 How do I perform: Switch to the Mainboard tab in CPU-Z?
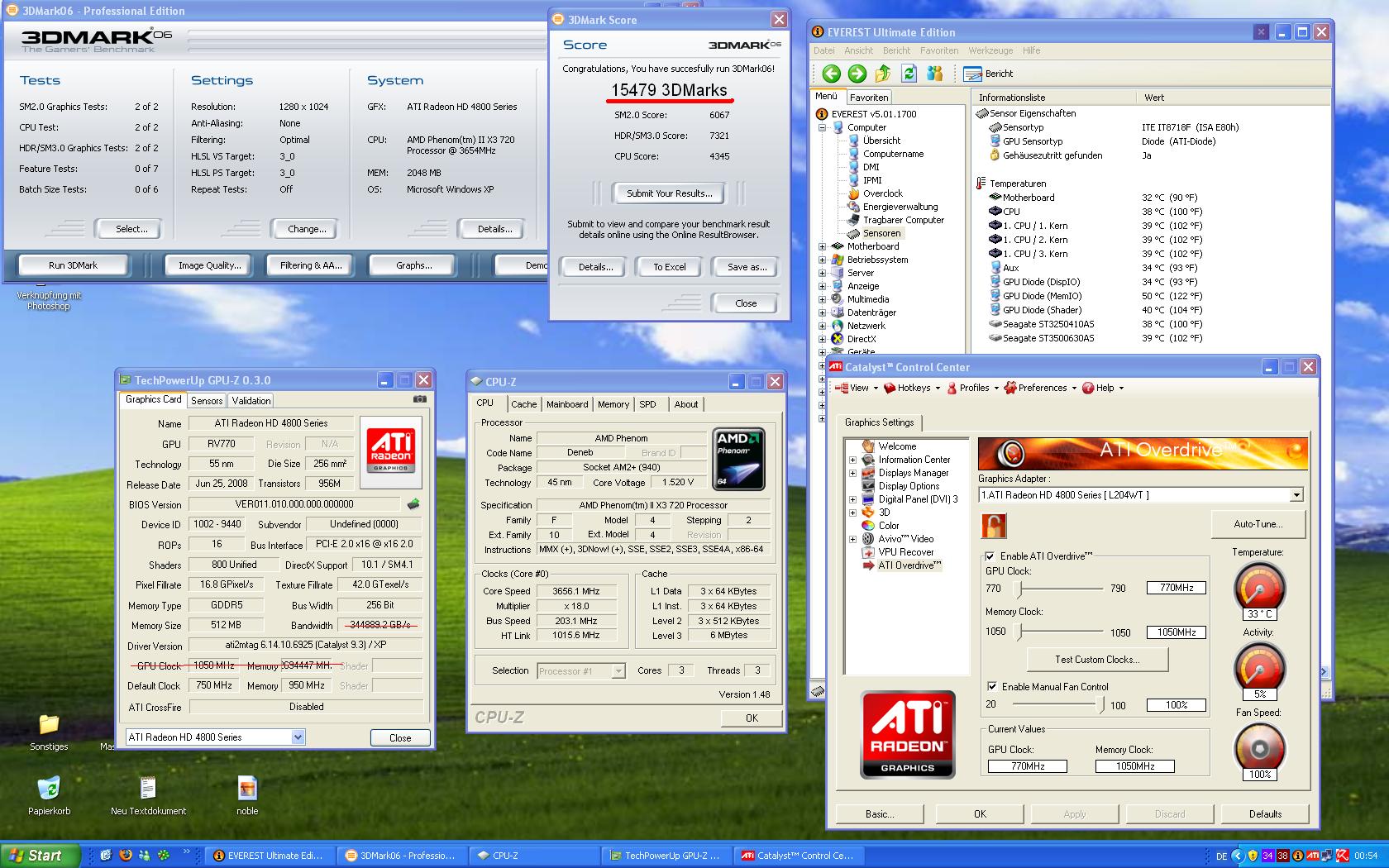(567, 404)
